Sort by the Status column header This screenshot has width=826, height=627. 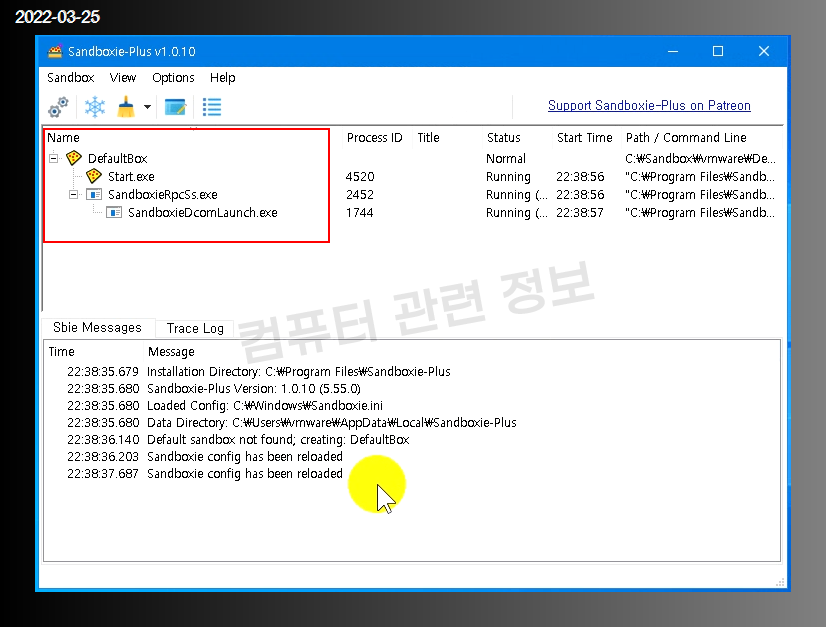504,138
